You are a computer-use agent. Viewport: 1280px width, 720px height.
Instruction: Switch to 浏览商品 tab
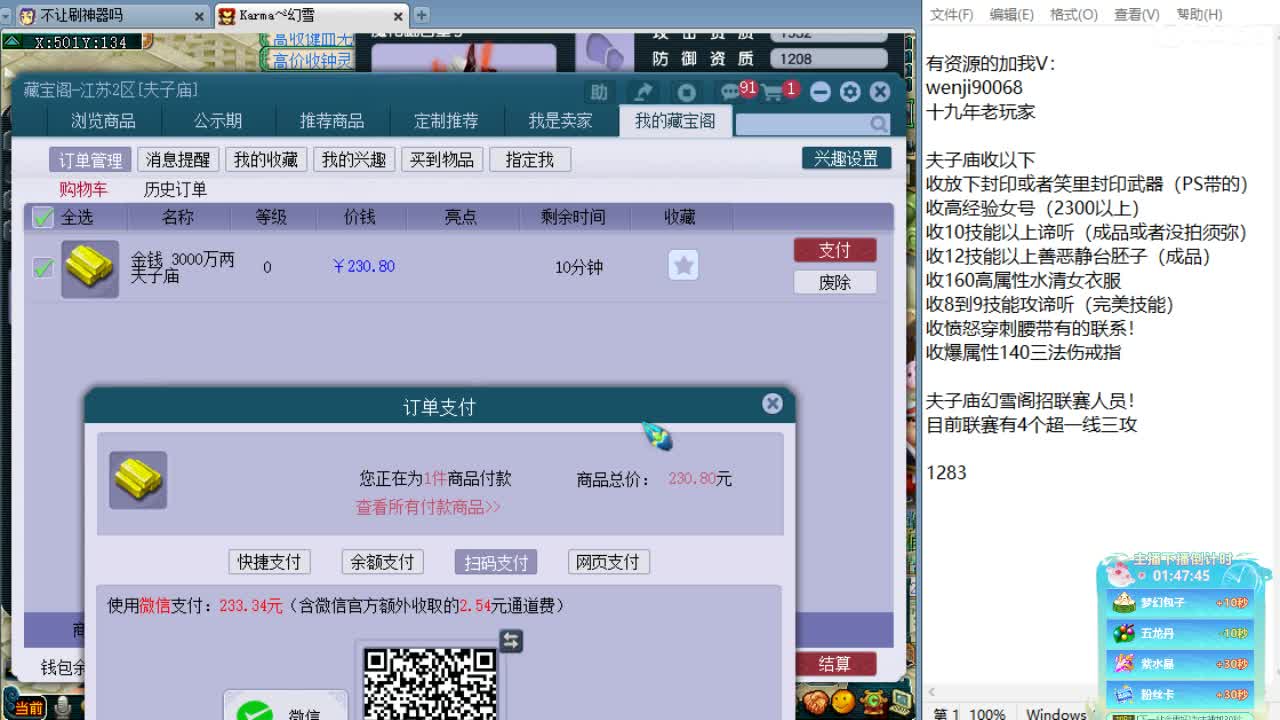103,121
